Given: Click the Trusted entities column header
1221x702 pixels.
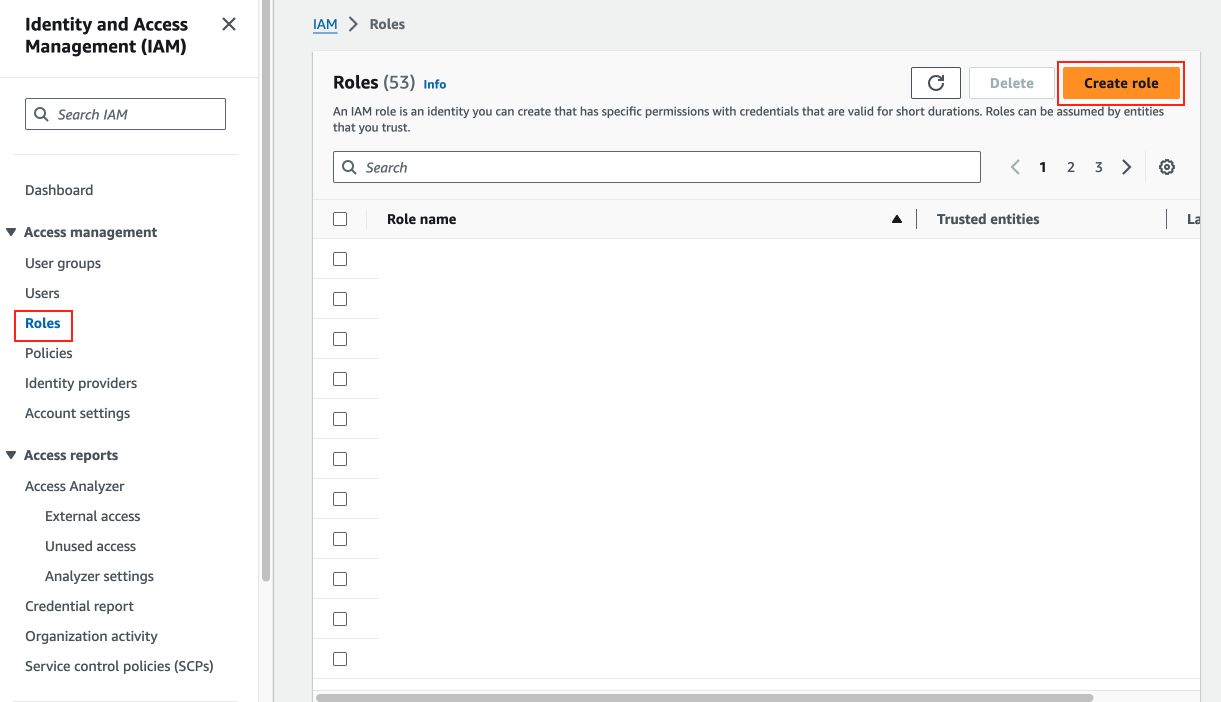Looking at the screenshot, I should click(988, 219).
